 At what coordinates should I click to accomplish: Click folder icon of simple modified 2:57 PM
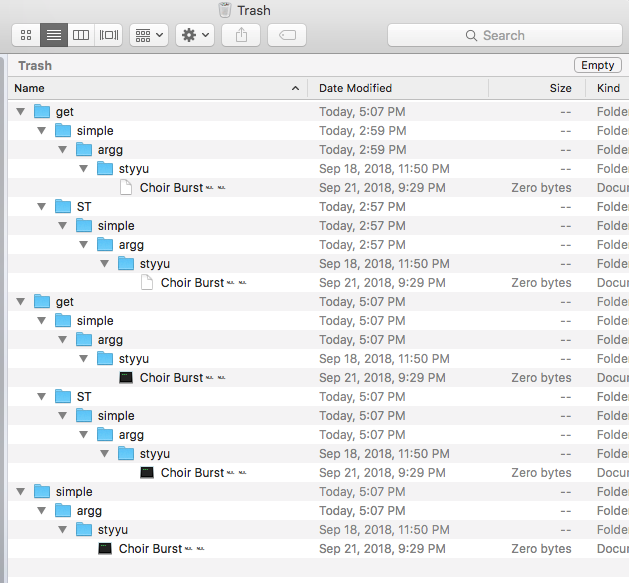click(x=84, y=225)
